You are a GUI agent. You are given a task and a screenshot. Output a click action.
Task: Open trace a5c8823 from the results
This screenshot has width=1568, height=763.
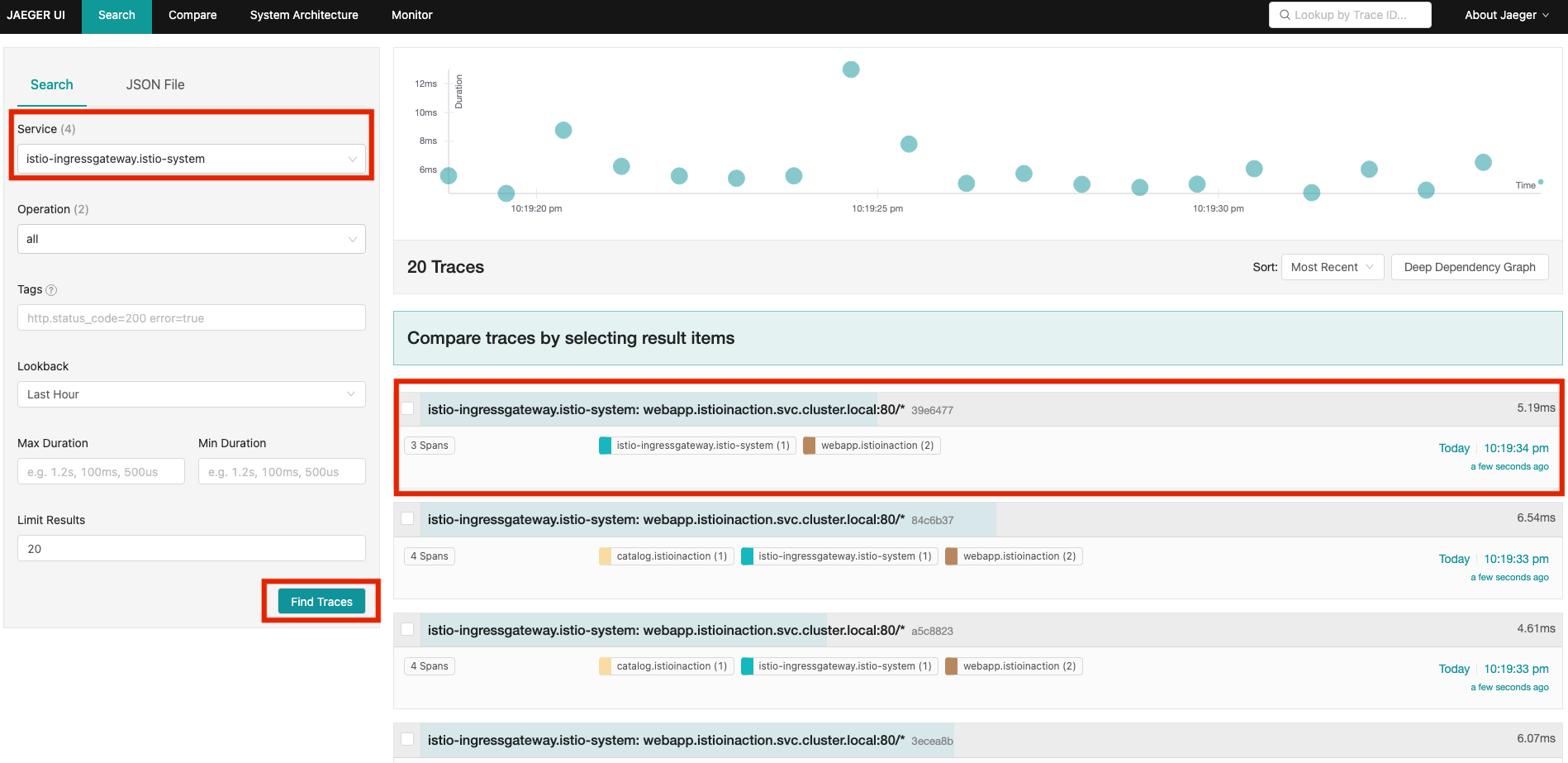(666, 630)
